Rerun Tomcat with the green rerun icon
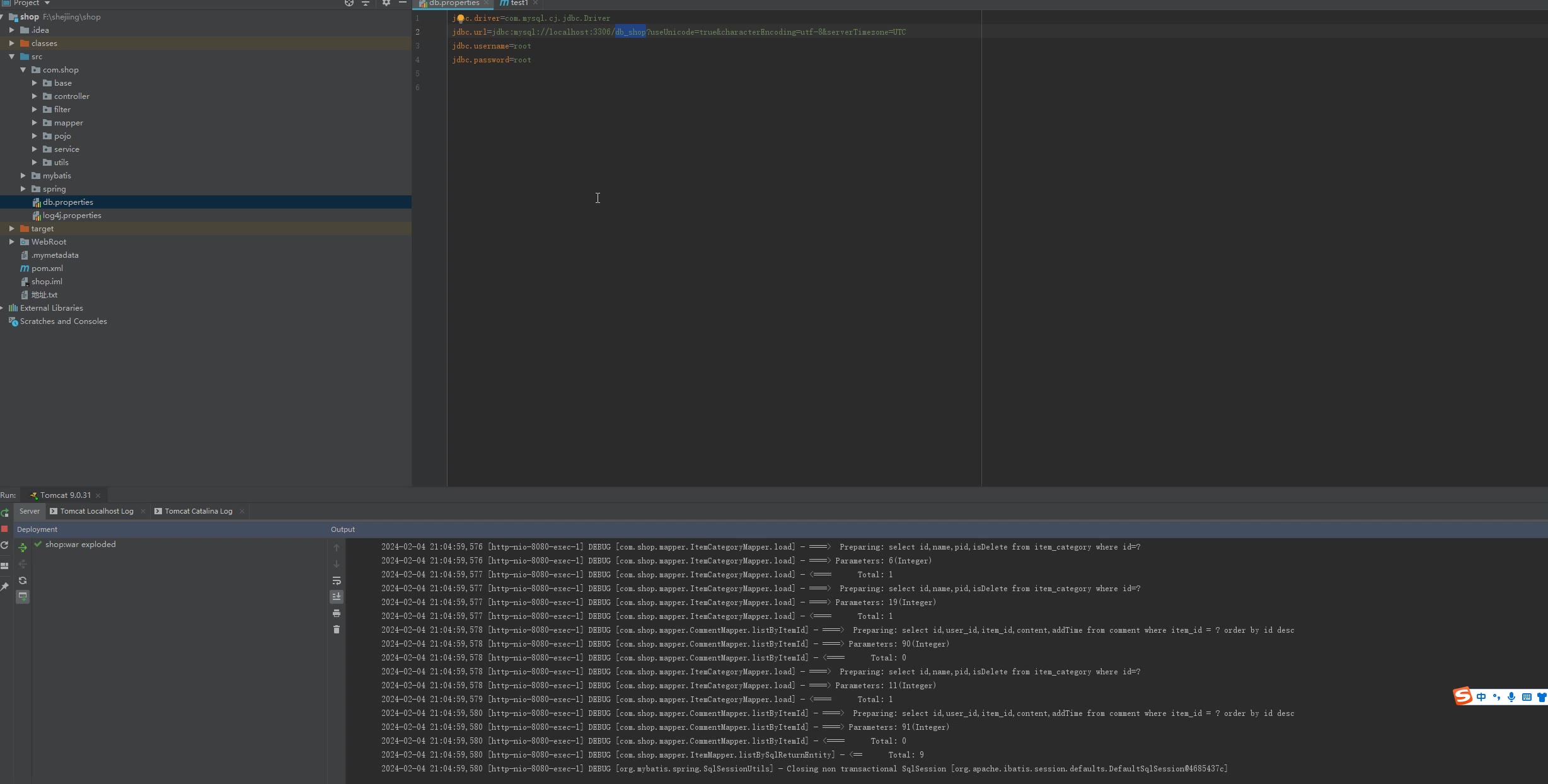1548x784 pixels. pyautogui.click(x=5, y=513)
